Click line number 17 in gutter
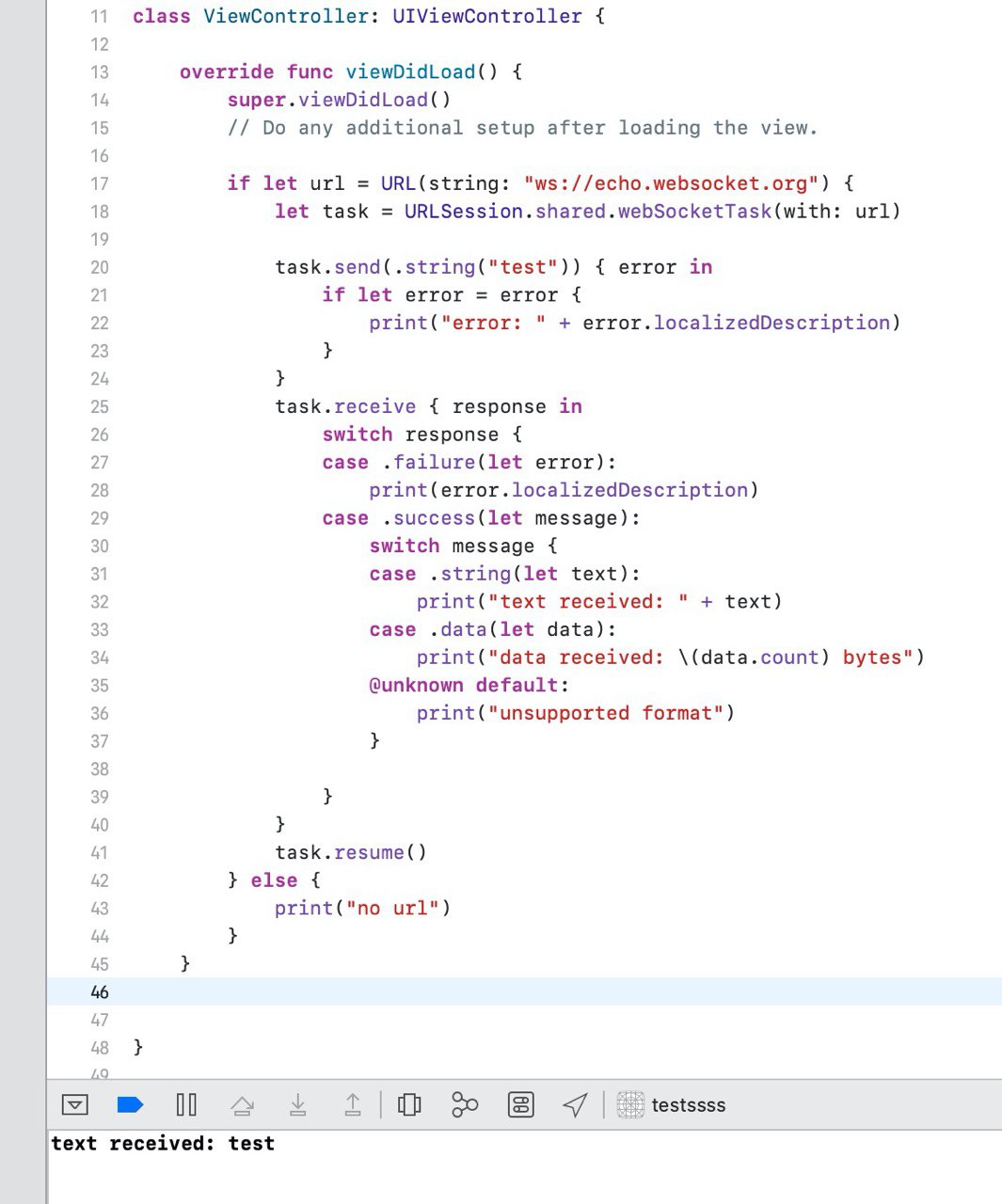 point(100,183)
